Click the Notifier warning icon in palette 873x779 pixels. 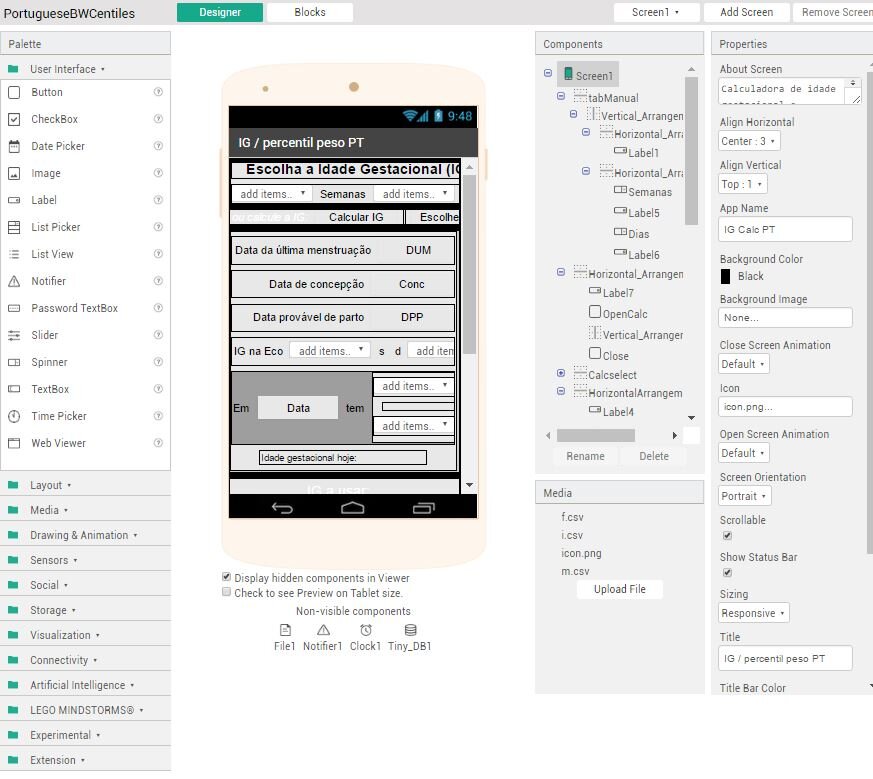(14, 281)
